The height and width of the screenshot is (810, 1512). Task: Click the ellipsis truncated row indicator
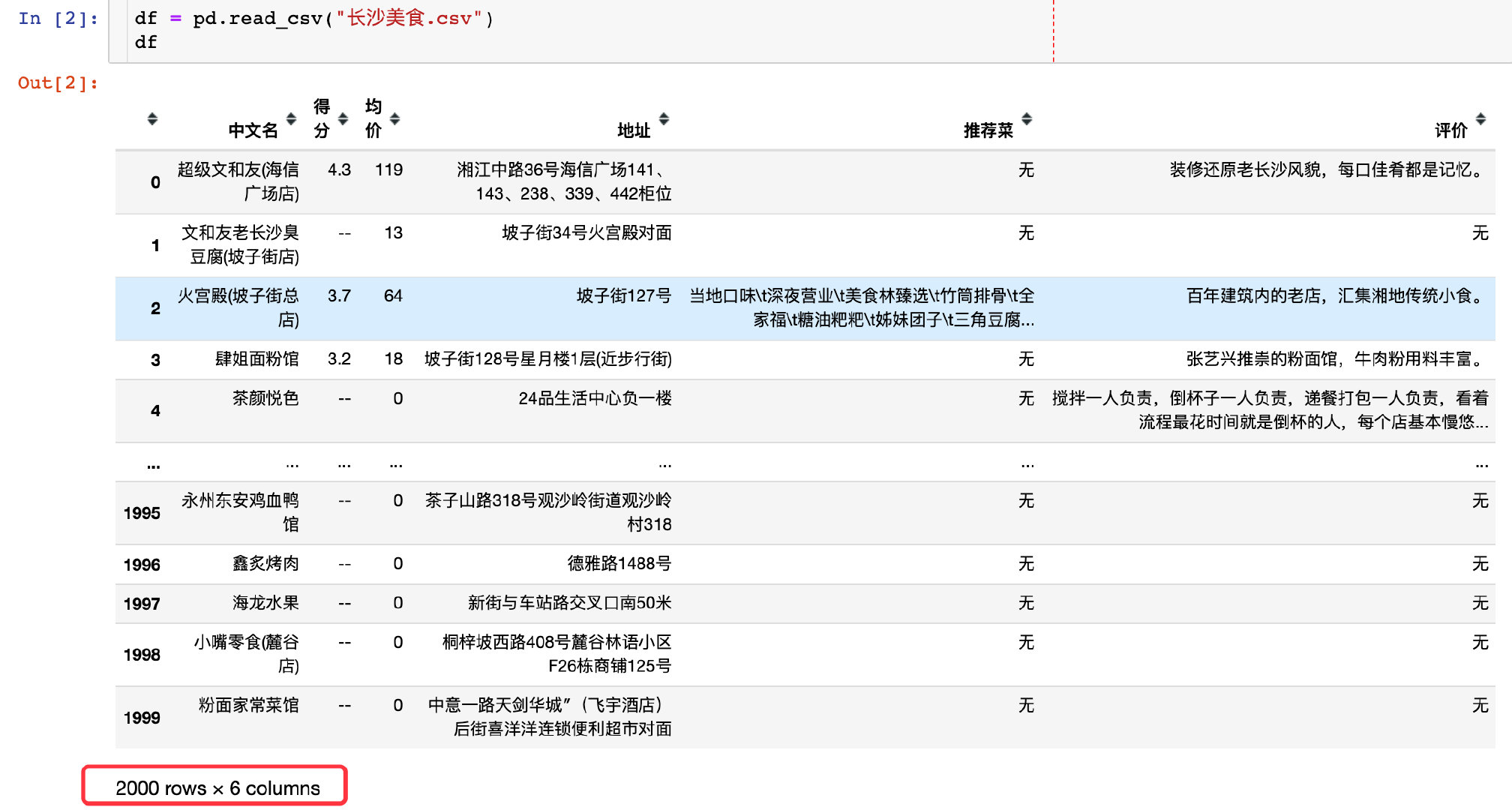(153, 465)
